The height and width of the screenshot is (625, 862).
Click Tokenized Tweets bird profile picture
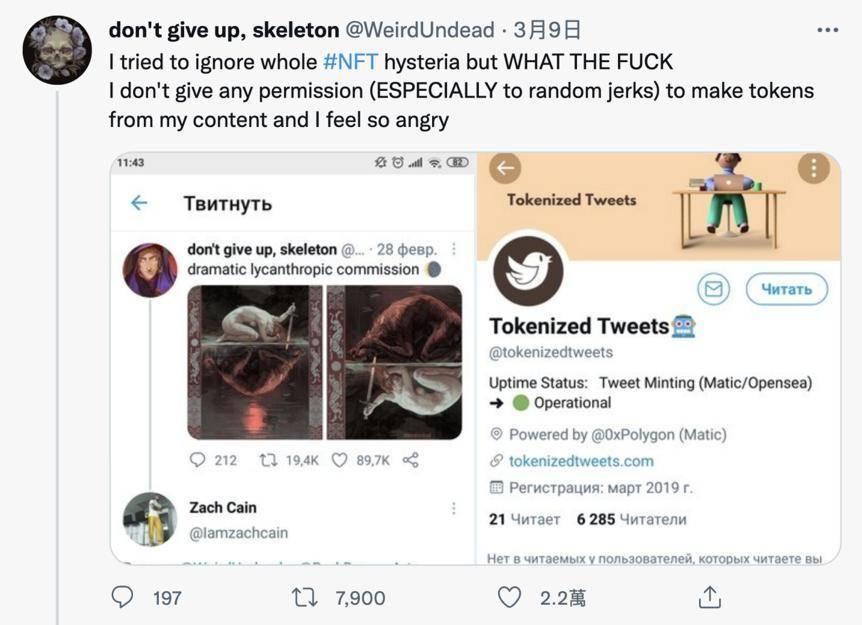(528, 267)
